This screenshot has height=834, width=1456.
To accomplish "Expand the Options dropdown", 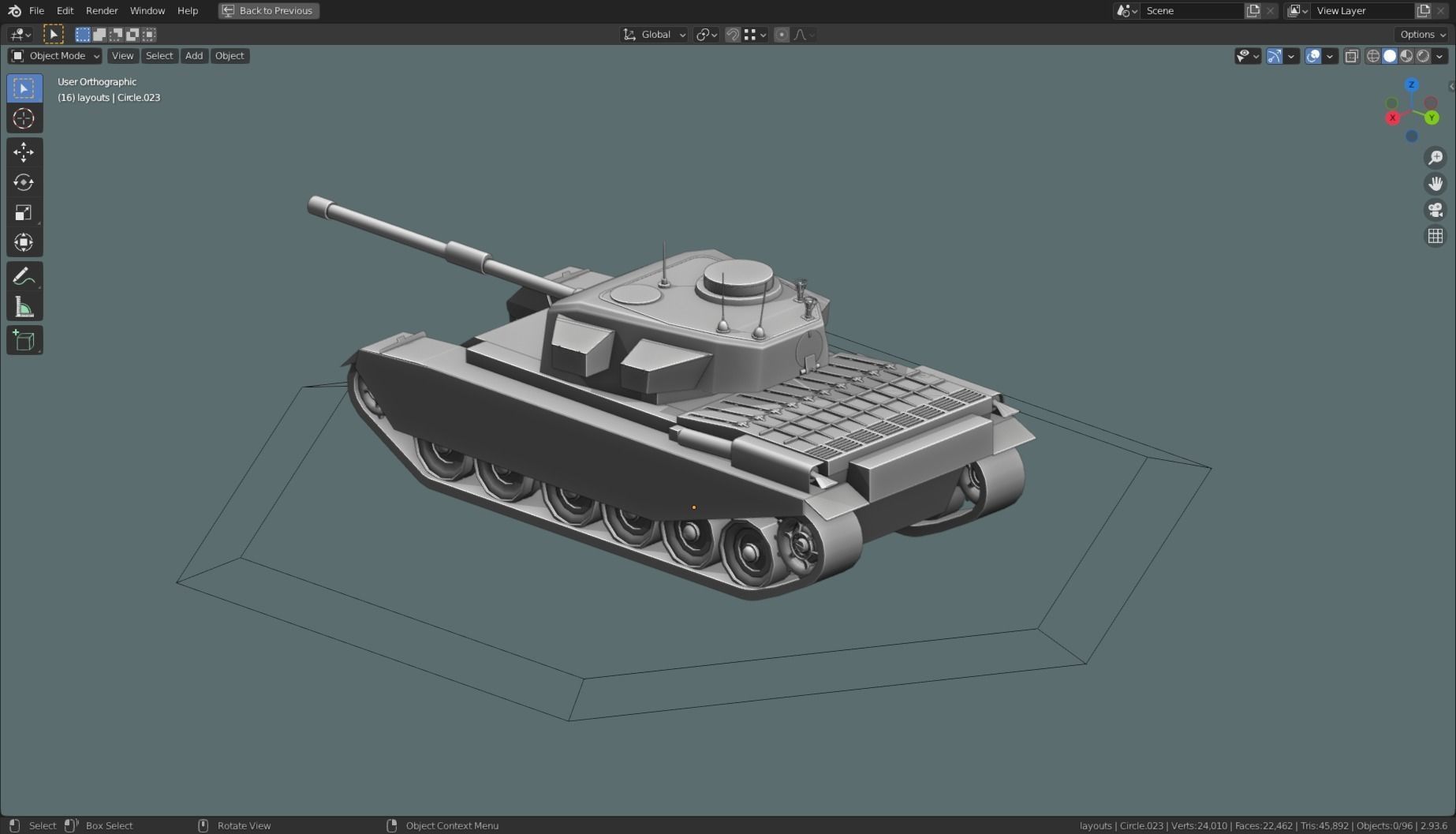I will 1422,34.
